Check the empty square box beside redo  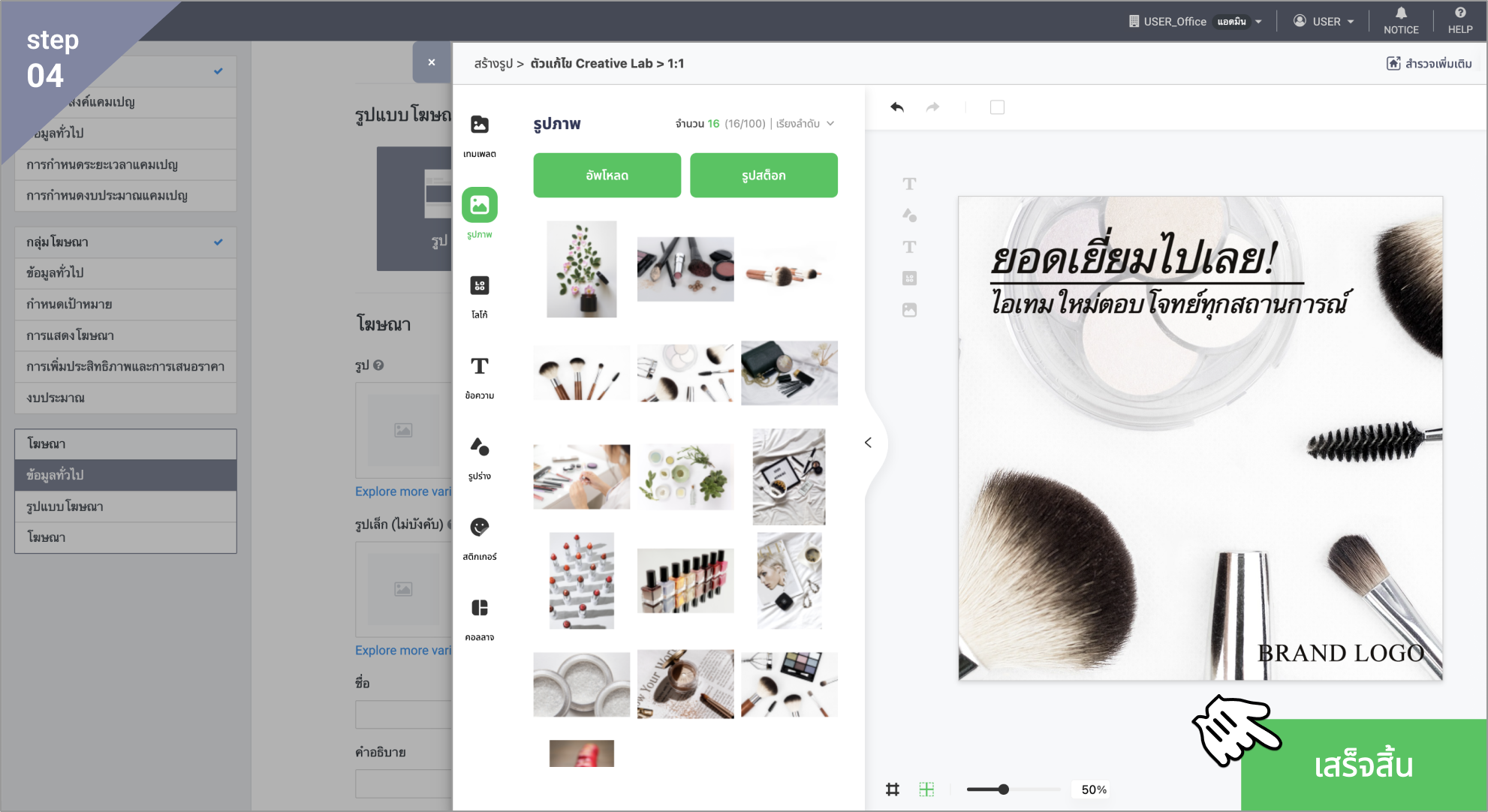[997, 107]
